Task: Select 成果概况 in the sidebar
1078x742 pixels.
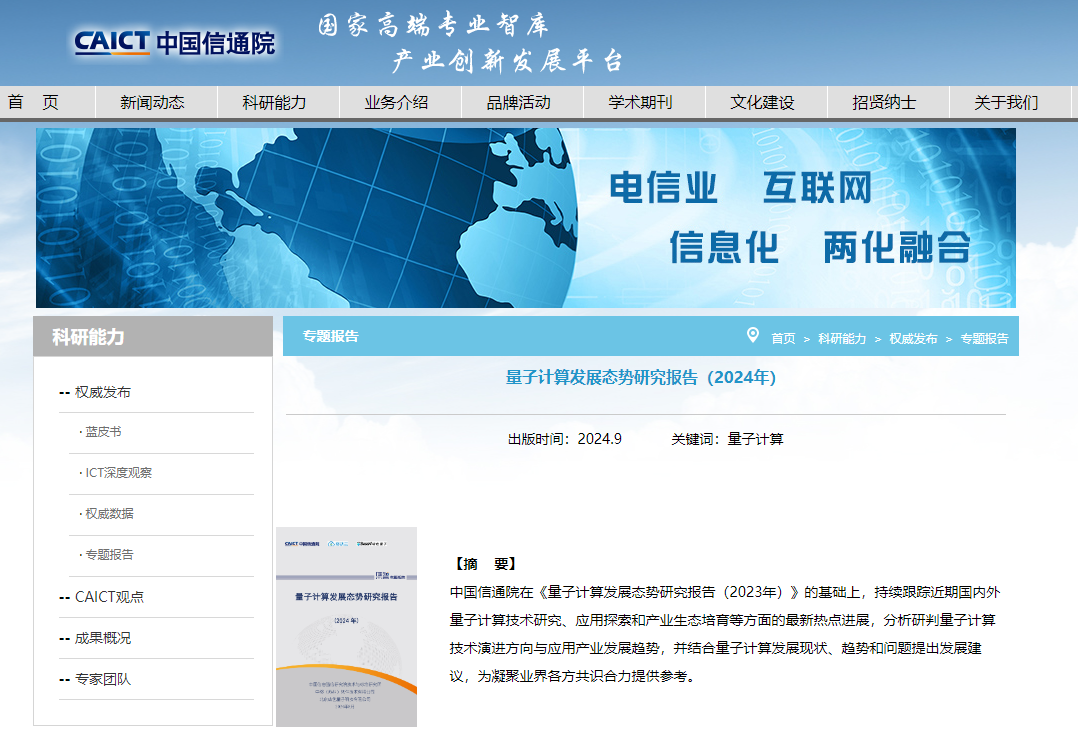Action: [102, 638]
